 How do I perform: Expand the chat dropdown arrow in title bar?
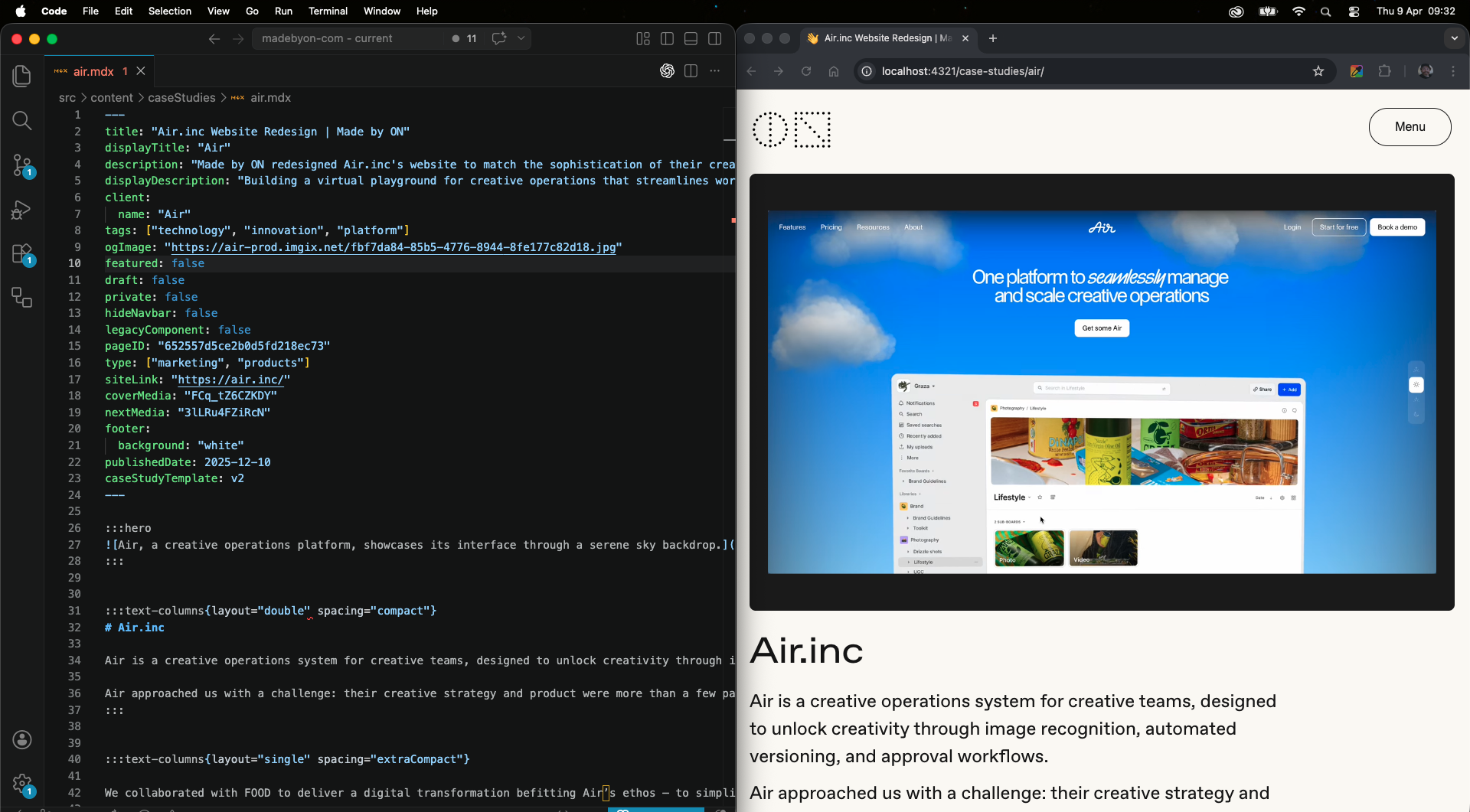(x=521, y=38)
